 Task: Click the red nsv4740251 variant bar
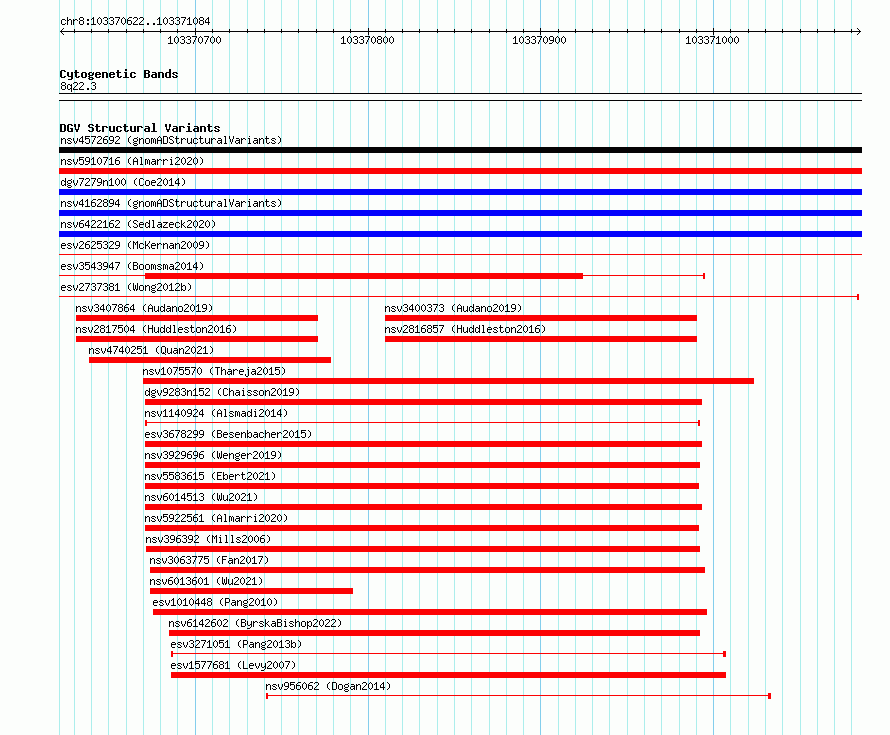[210, 360]
